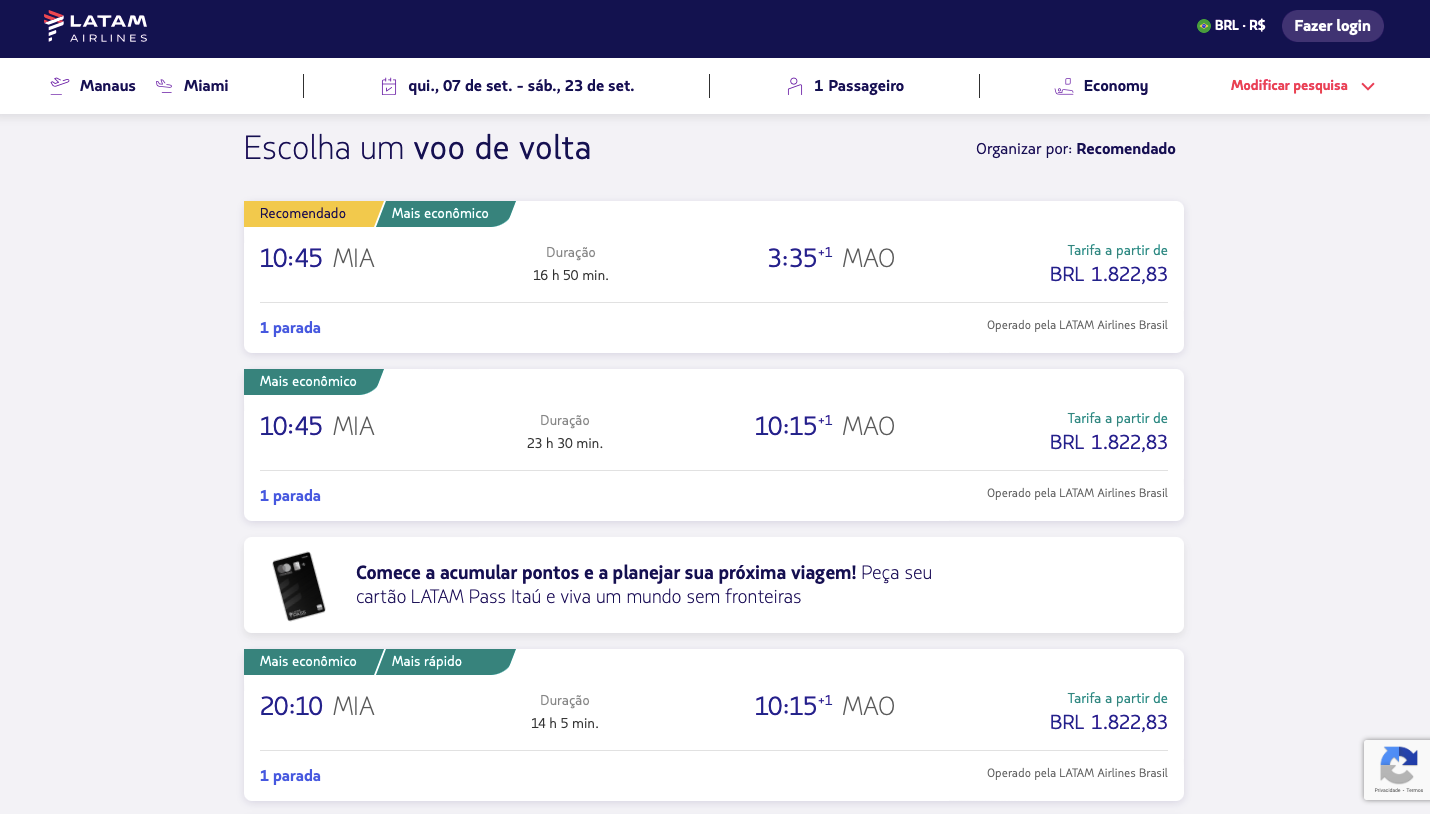This screenshot has width=1430, height=814.
Task: Open 1 parada link on 23 h 30 min flight
Action: tap(290, 496)
